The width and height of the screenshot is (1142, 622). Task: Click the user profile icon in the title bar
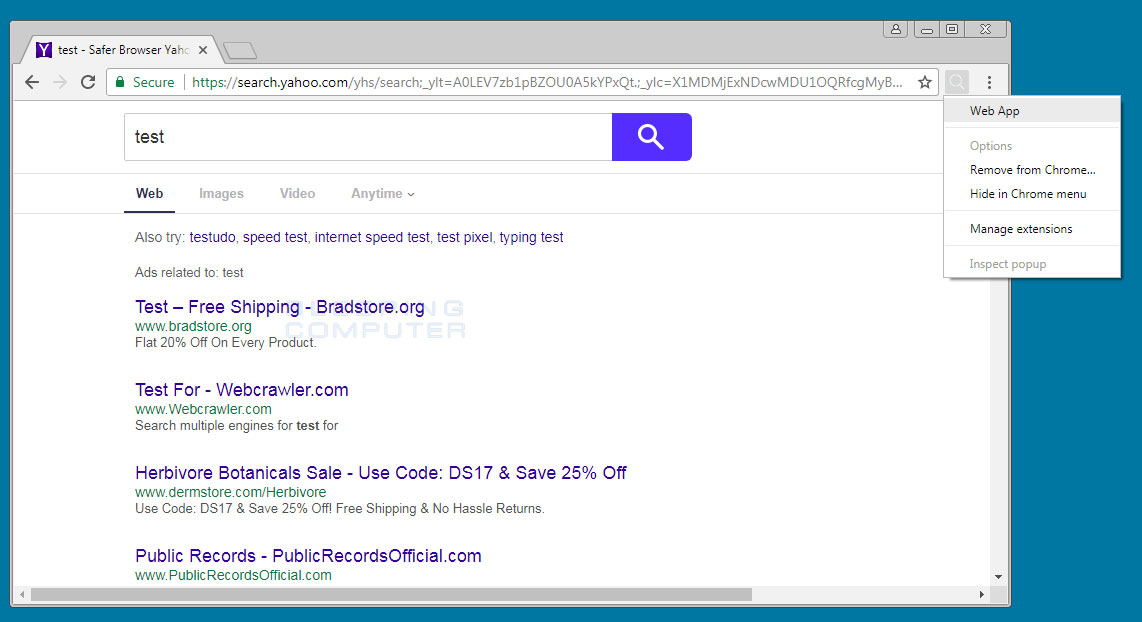pyautogui.click(x=895, y=29)
